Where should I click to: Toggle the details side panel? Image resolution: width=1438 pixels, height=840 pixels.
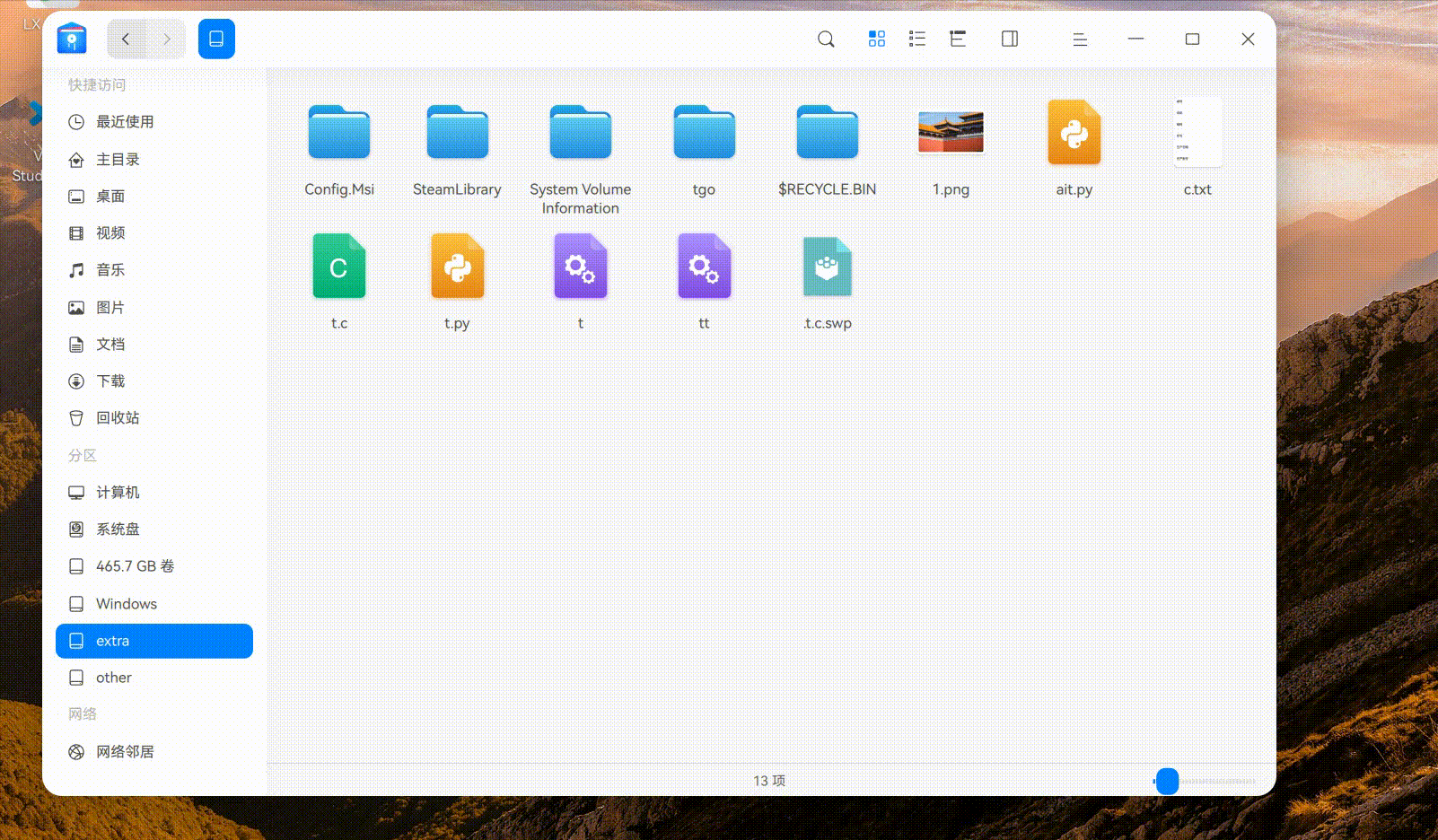pyautogui.click(x=1010, y=39)
